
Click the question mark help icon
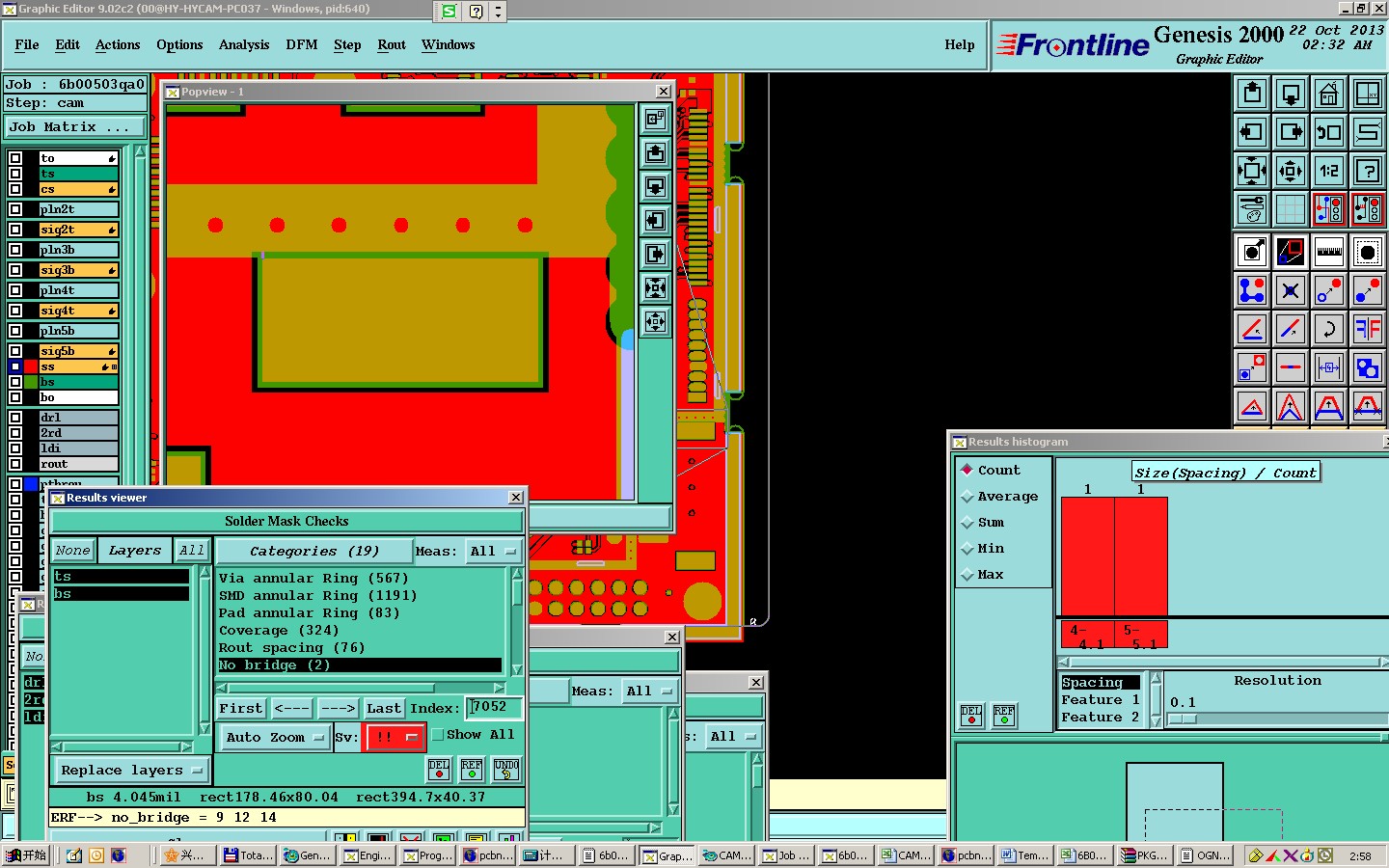[1368, 171]
